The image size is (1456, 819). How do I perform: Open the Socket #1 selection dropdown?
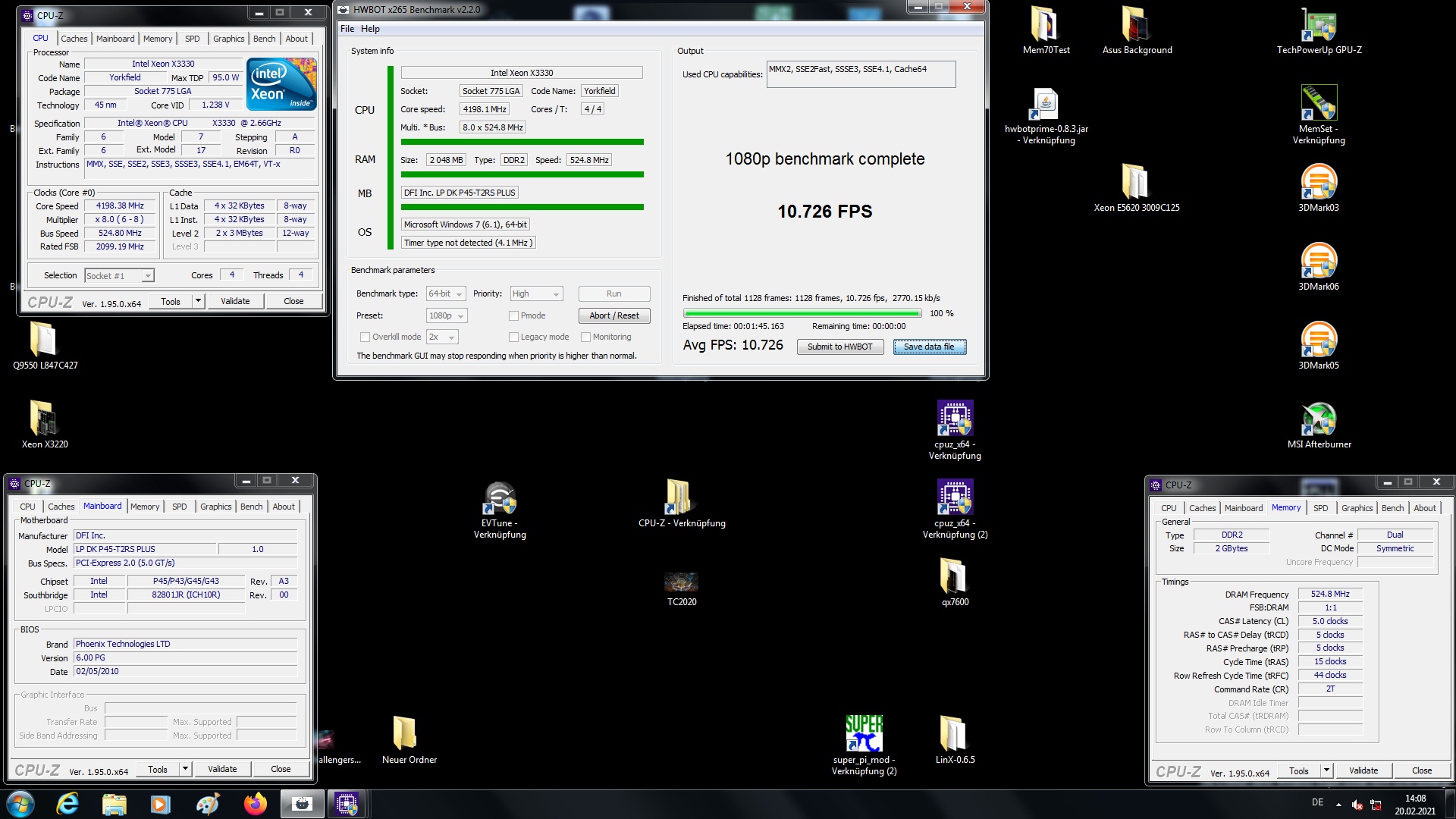[x=119, y=275]
